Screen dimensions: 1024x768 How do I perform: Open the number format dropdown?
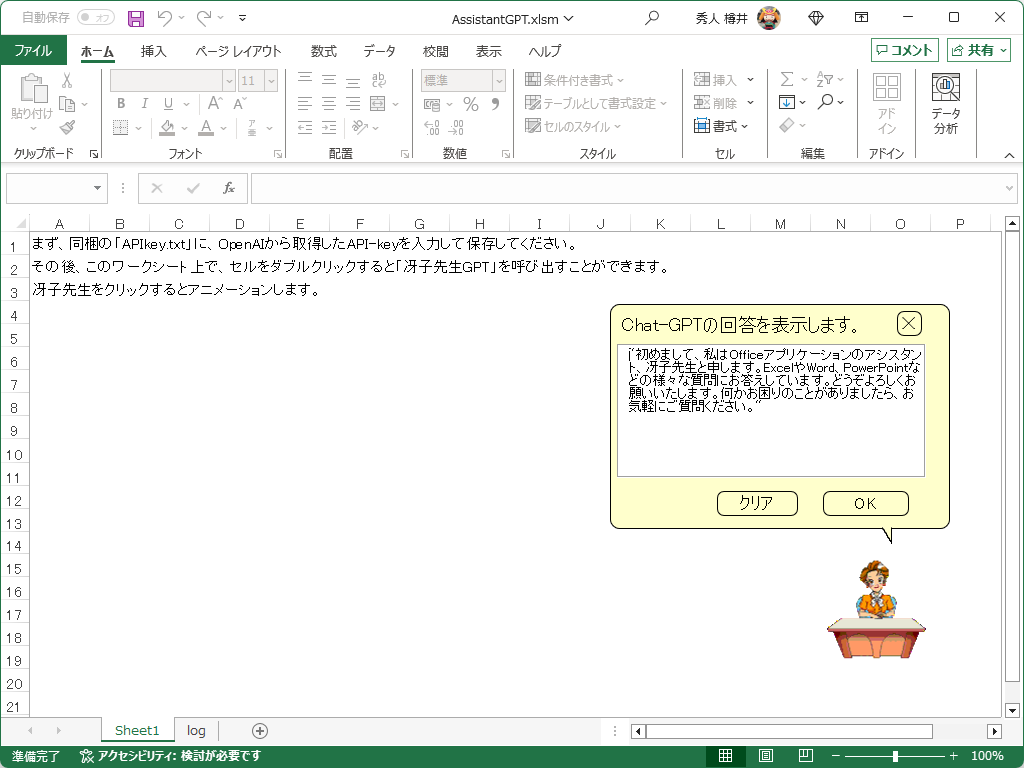[x=499, y=80]
